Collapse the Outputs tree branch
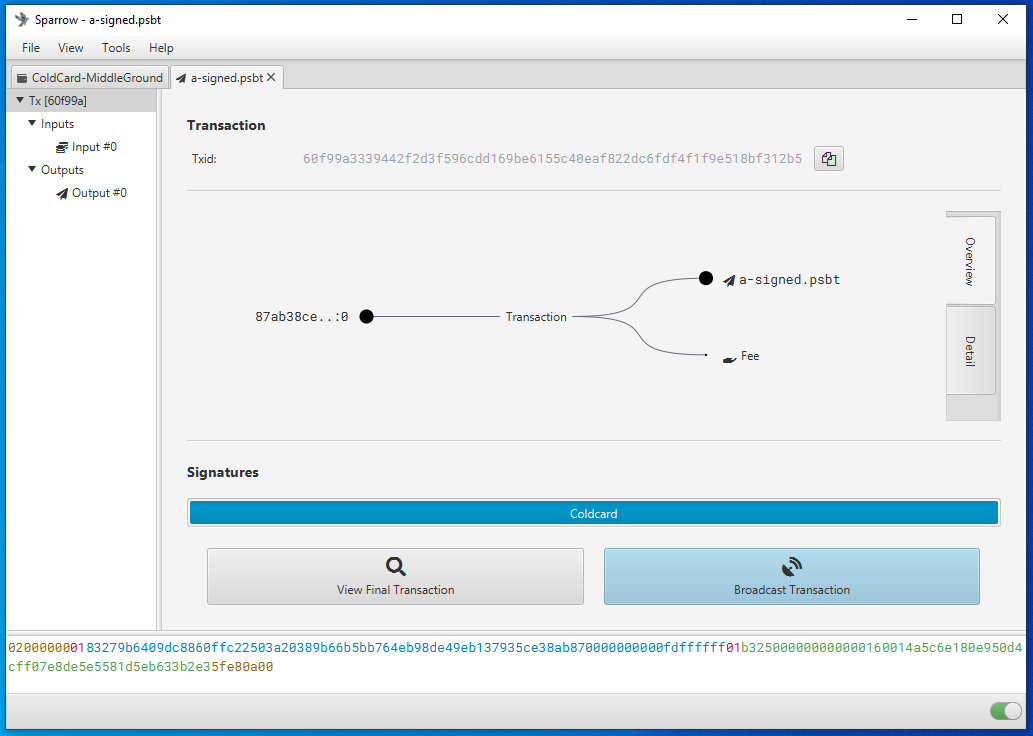The width and height of the screenshot is (1033, 736). click(x=32, y=169)
